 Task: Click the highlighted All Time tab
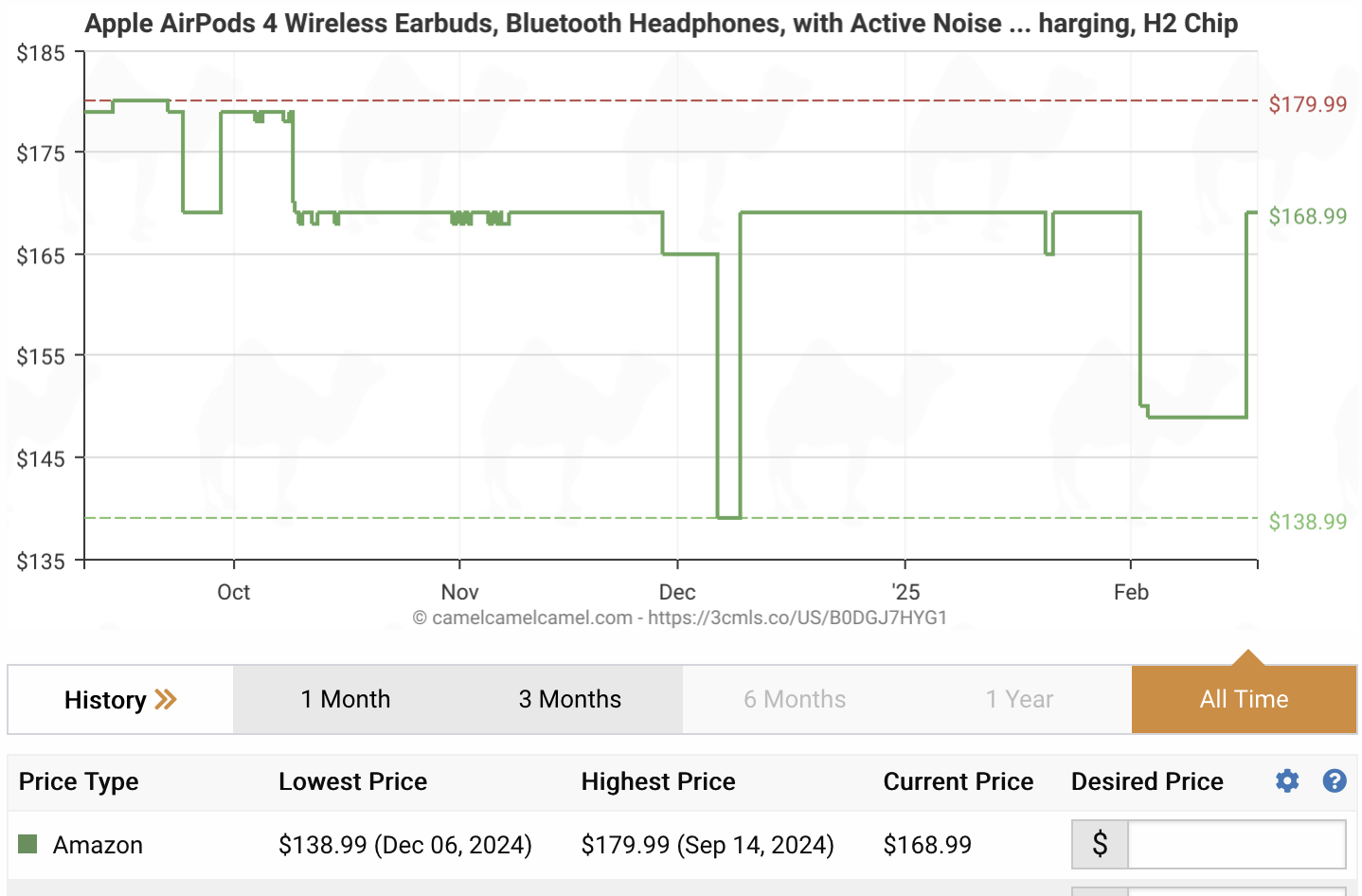(x=1244, y=699)
